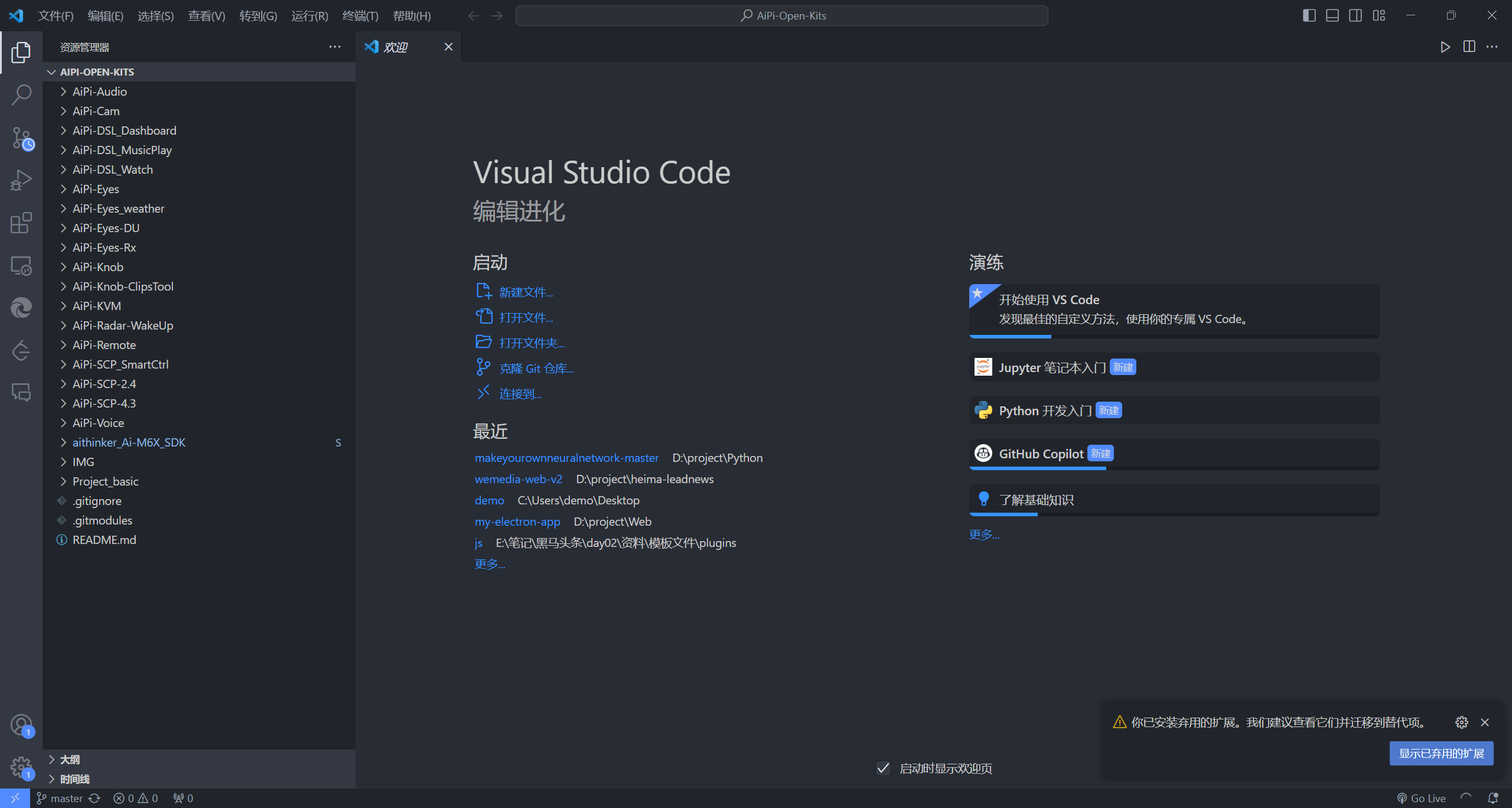Open Jupyter notebook walkthrough card
The width and height of the screenshot is (1512, 808).
1174,367
